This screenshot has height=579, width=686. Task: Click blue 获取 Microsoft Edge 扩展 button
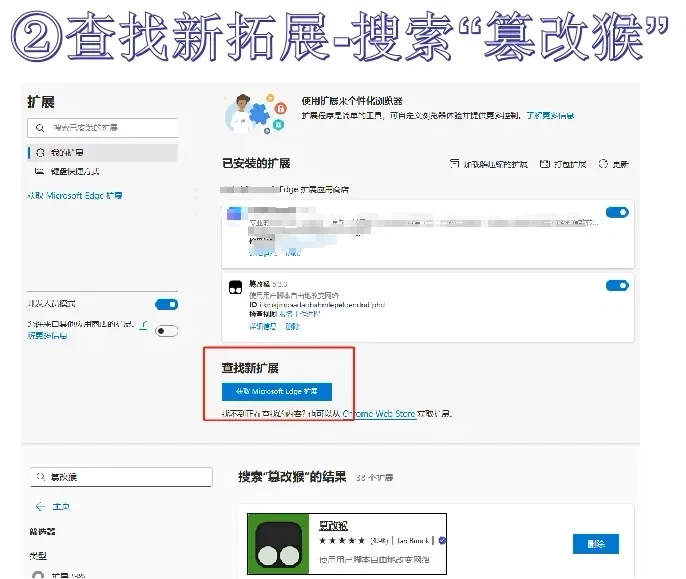pyautogui.click(x=276, y=391)
